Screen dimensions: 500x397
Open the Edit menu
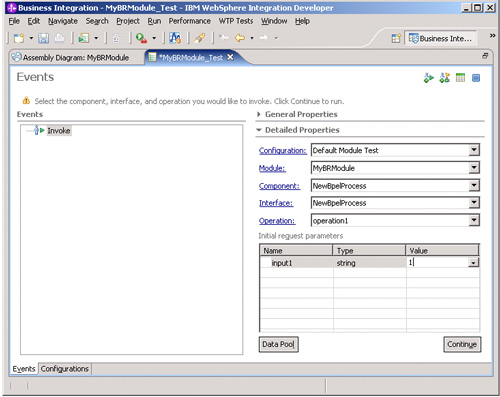[x=34, y=21]
